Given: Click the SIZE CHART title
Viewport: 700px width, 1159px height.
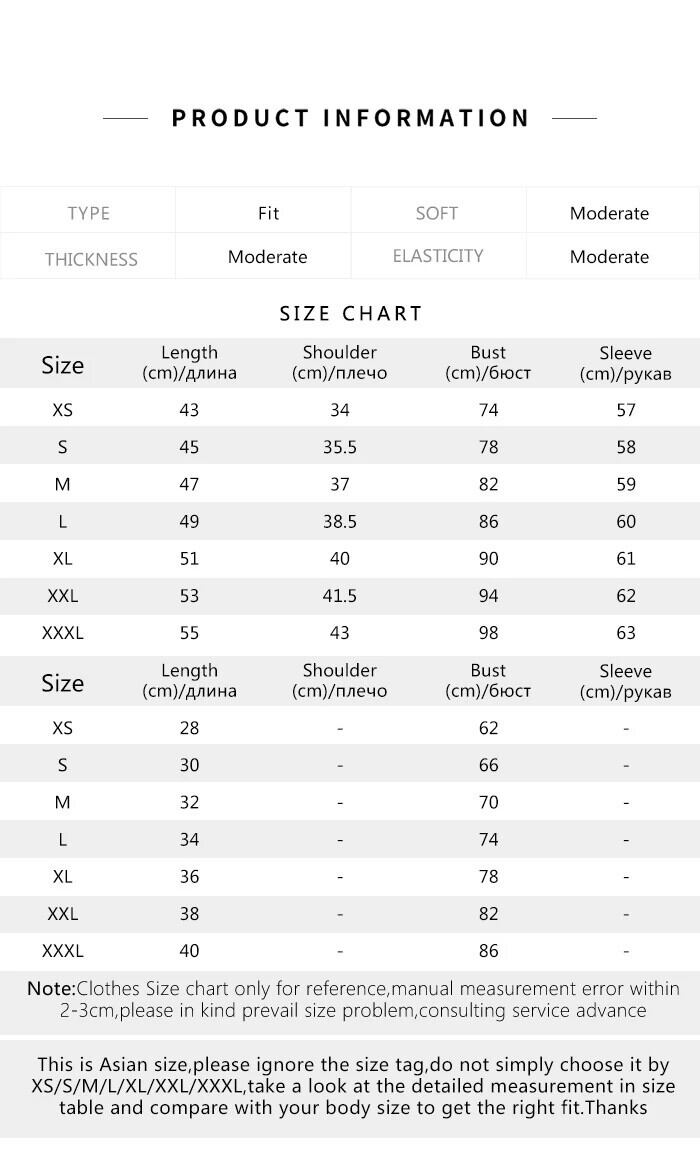Looking at the screenshot, I should click(x=351, y=314).
